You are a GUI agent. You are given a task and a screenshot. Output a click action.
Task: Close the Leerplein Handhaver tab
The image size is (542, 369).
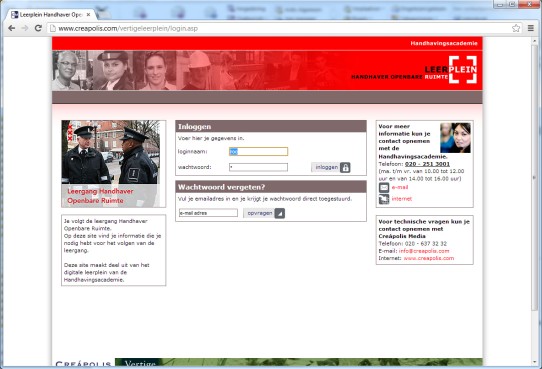coord(88,15)
